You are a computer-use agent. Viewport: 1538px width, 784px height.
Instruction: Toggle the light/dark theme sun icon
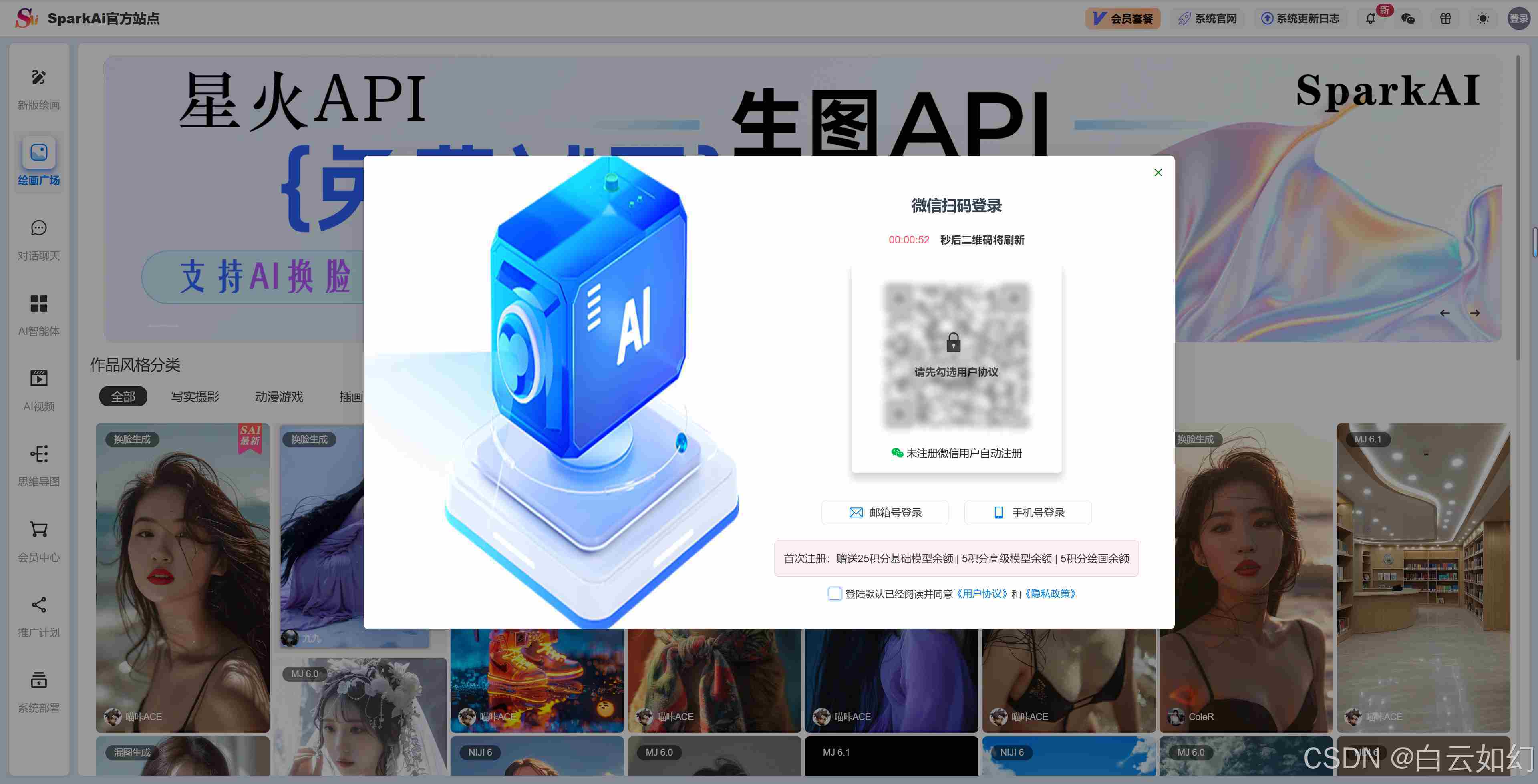tap(1482, 18)
